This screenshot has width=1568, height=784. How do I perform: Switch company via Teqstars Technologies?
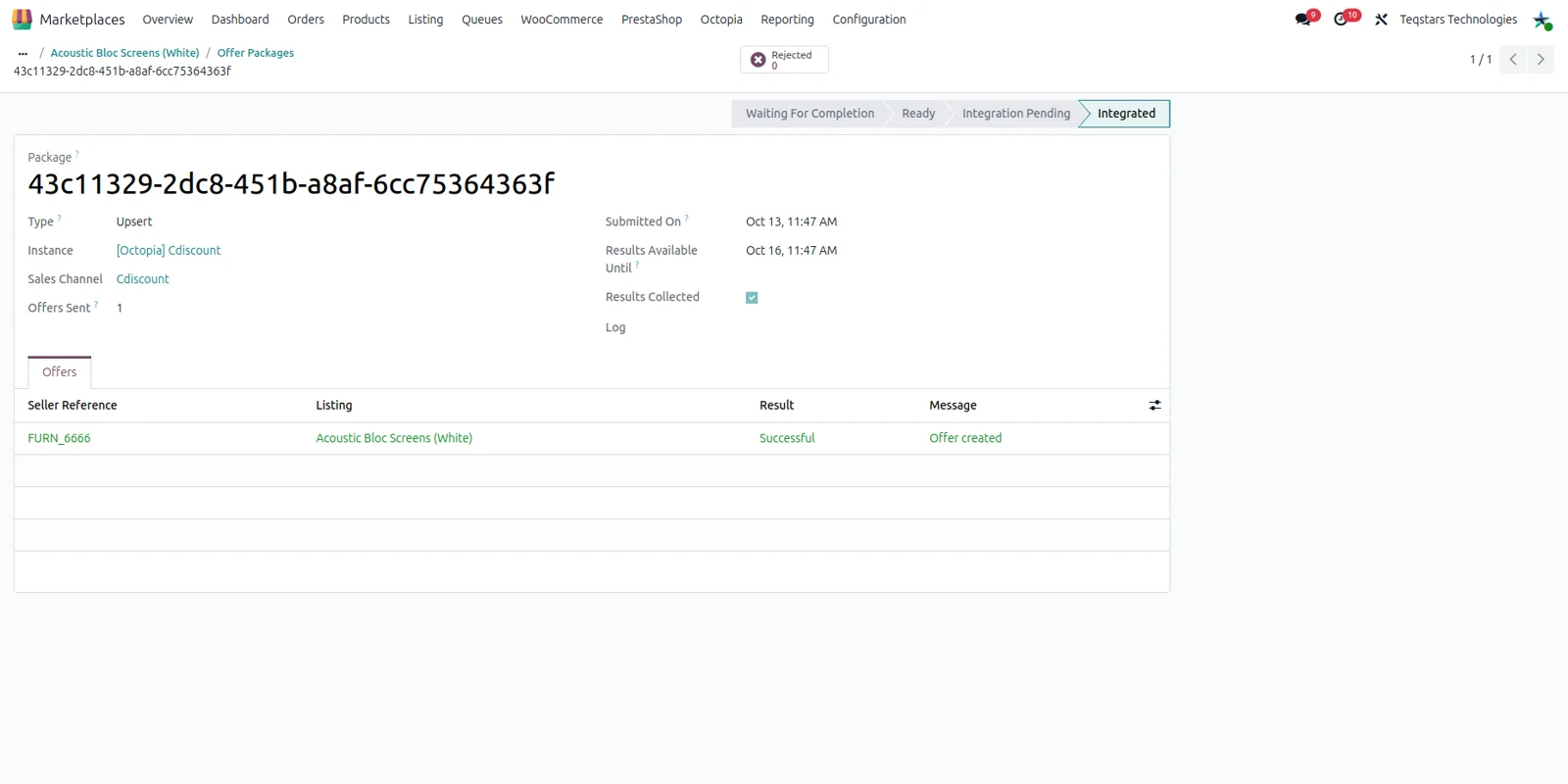point(1458,20)
